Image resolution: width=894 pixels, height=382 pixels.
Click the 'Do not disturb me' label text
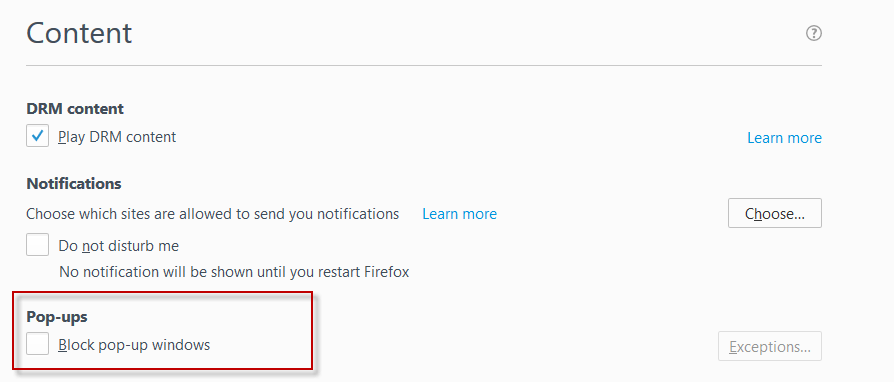(x=119, y=246)
